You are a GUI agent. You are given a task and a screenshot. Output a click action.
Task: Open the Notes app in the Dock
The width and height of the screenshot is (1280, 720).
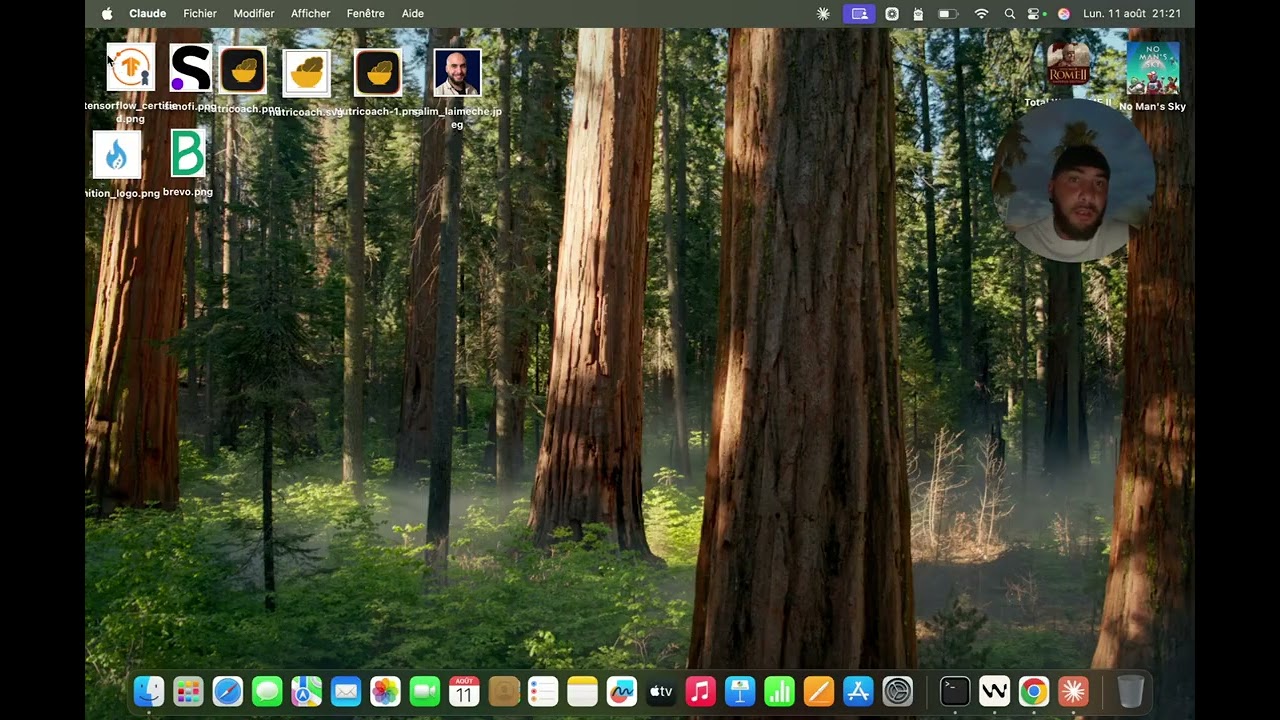coord(582,691)
